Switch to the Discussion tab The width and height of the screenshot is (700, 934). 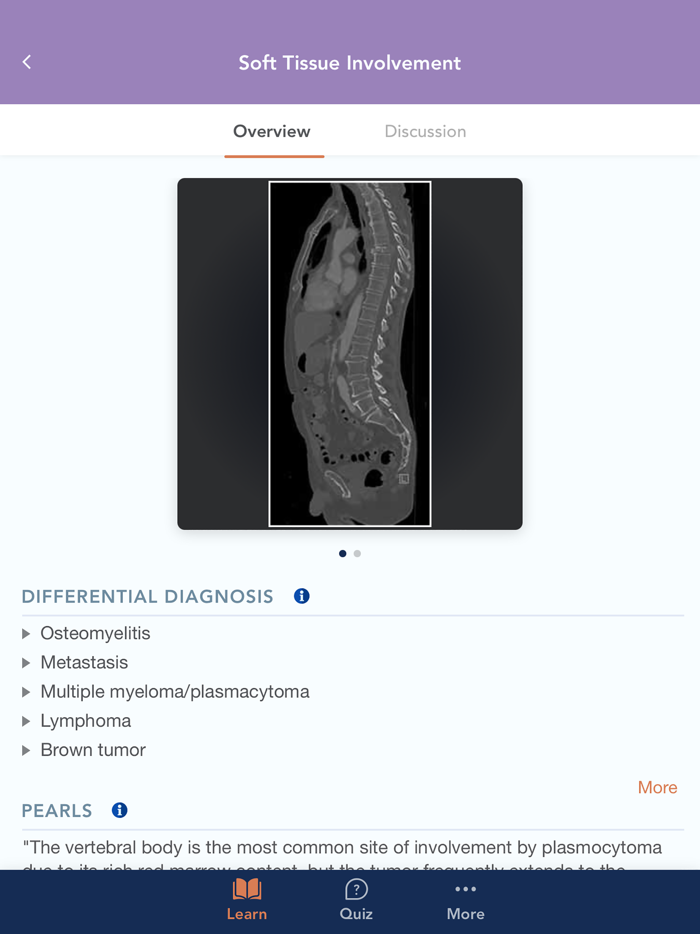425,131
